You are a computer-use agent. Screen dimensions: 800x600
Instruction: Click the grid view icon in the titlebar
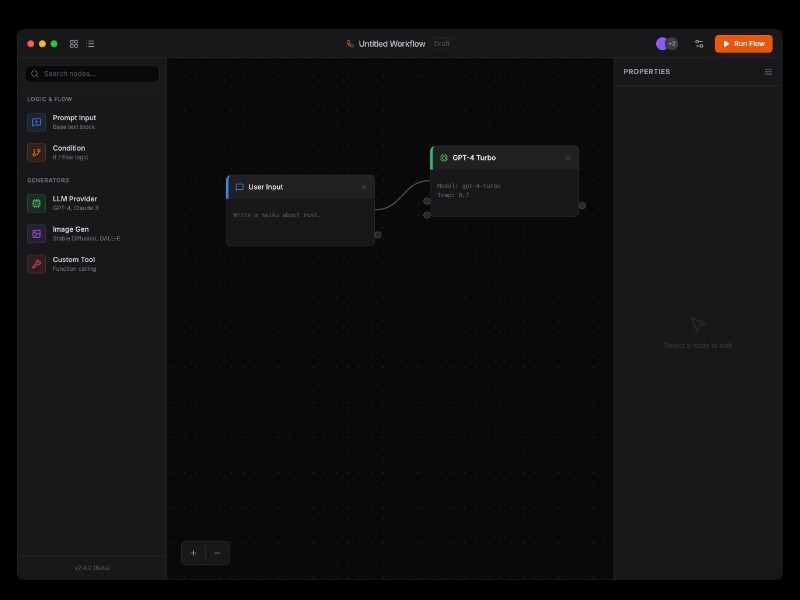tap(73, 44)
